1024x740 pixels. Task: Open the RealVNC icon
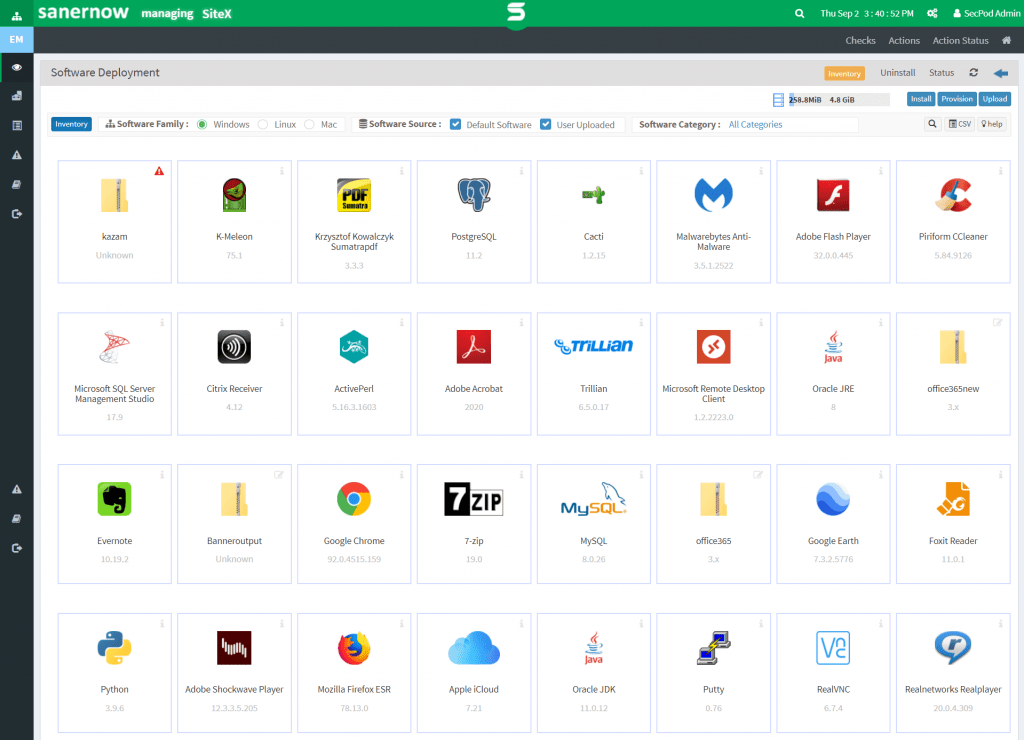tap(833, 648)
